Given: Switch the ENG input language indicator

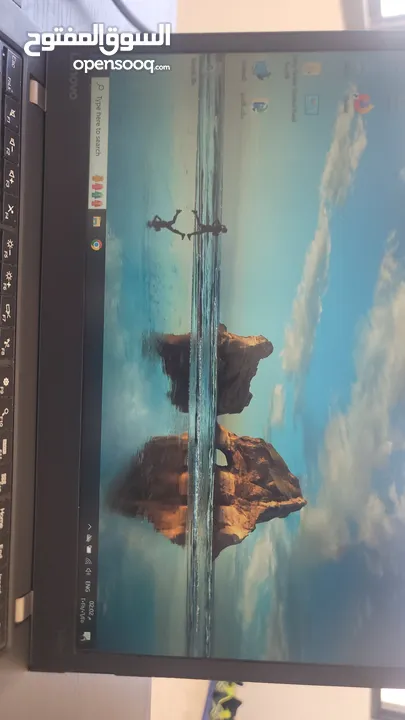Looking at the screenshot, I should coord(88,586).
